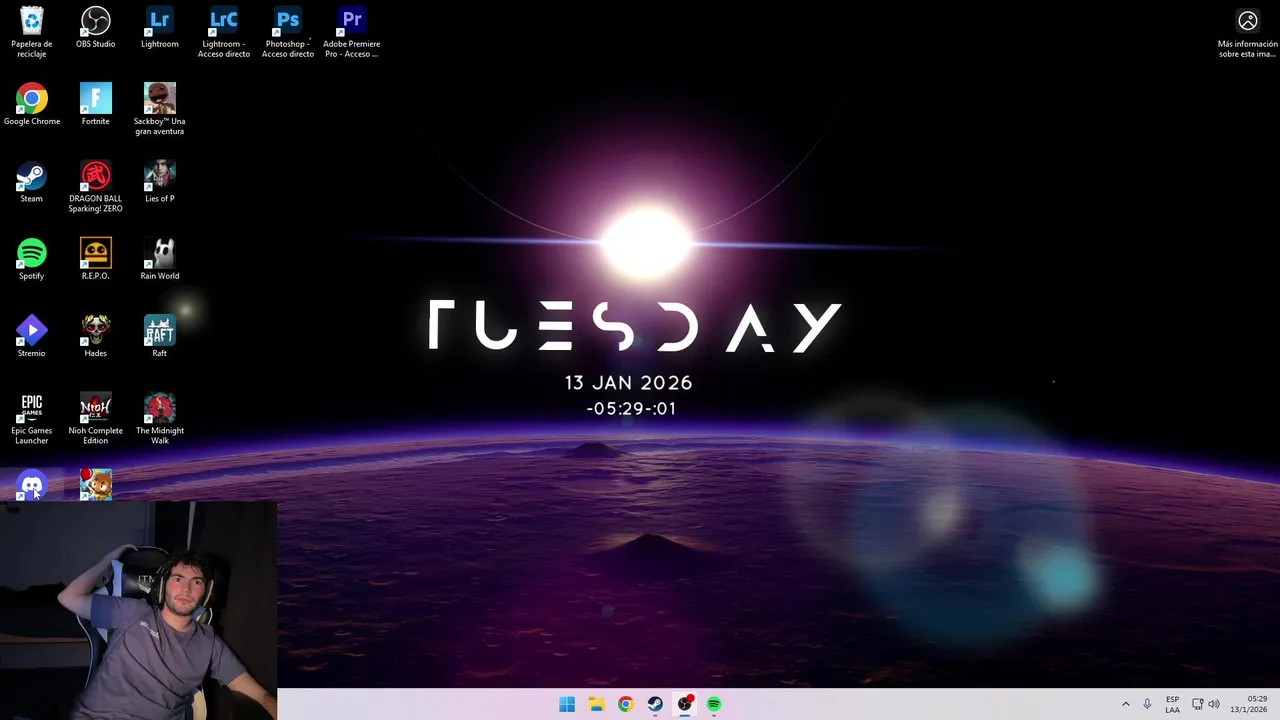
Task: Select the Bloons monkey game shortcut
Action: click(96, 485)
